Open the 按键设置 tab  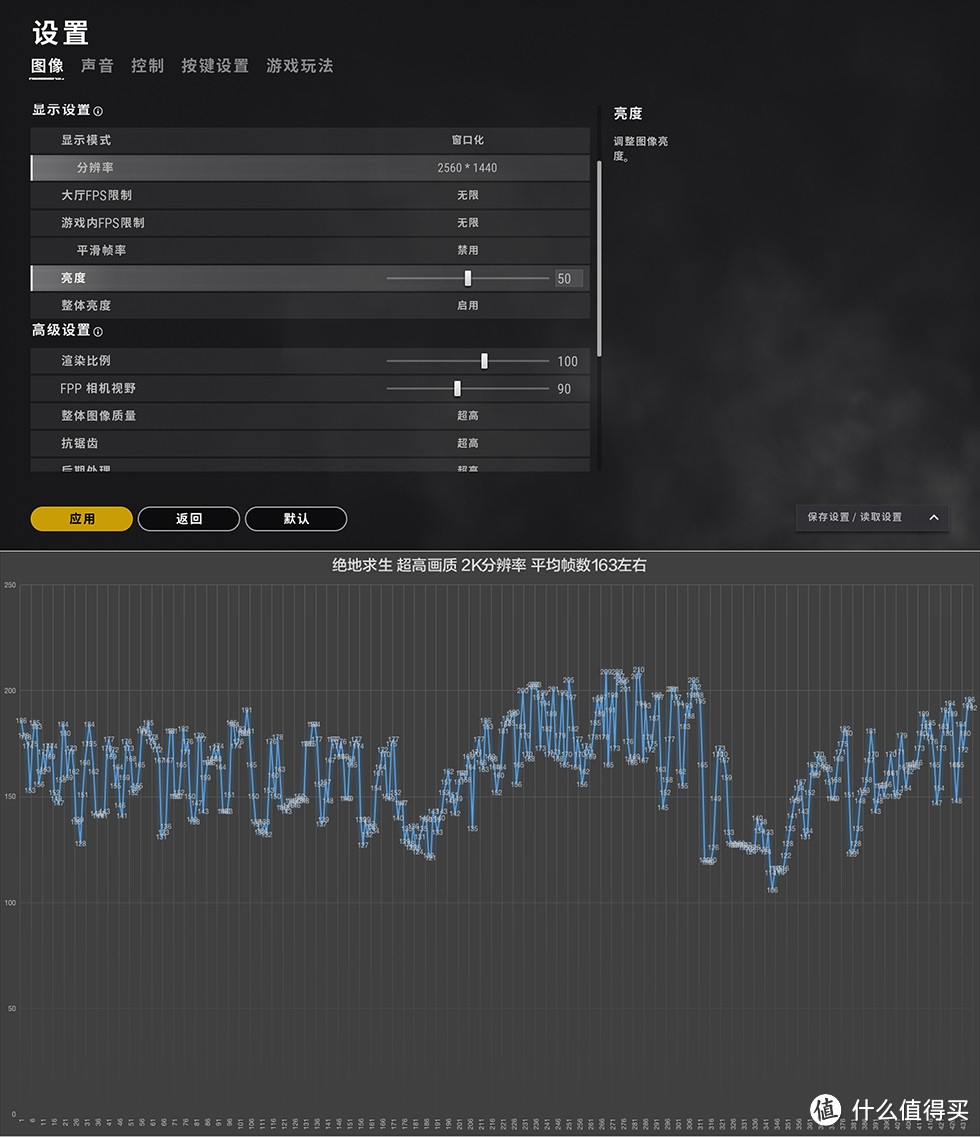[x=215, y=66]
